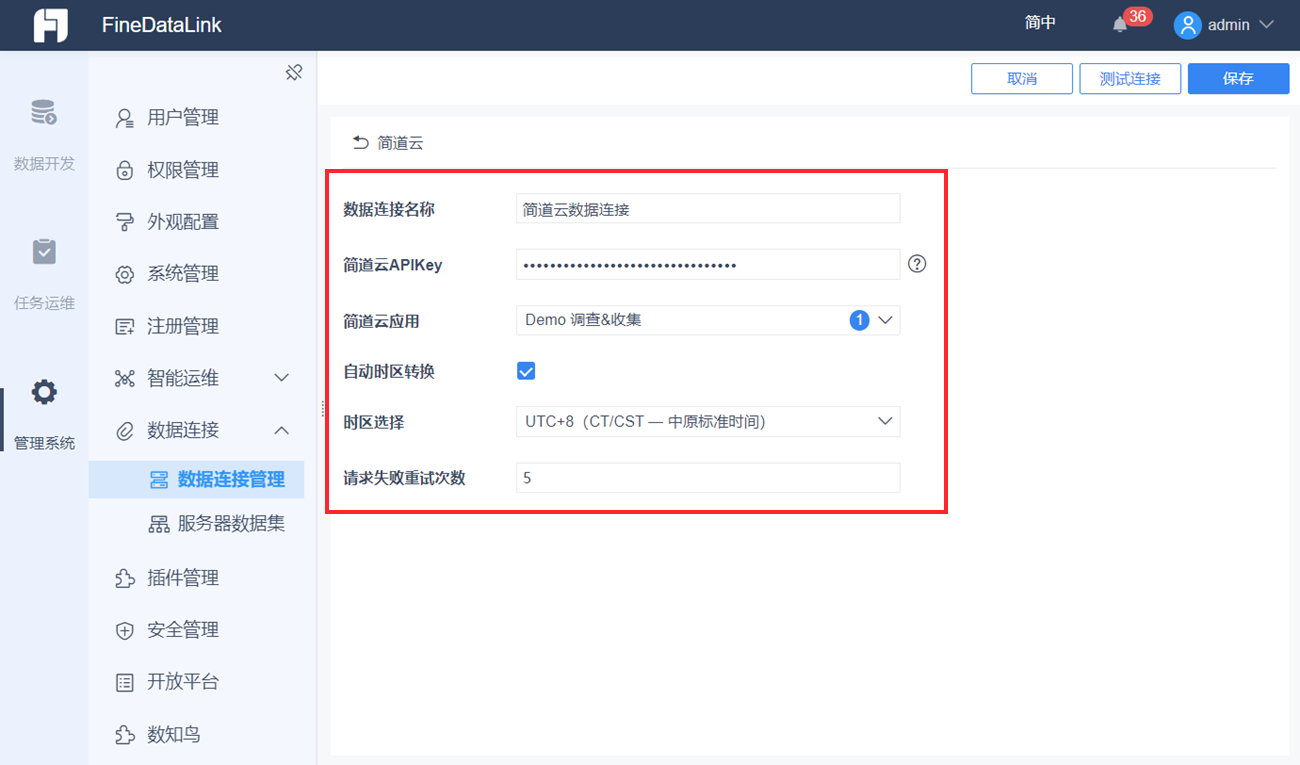Image resolution: width=1300 pixels, height=765 pixels.
Task: Click FineDataLink title text
Action: (x=162, y=25)
